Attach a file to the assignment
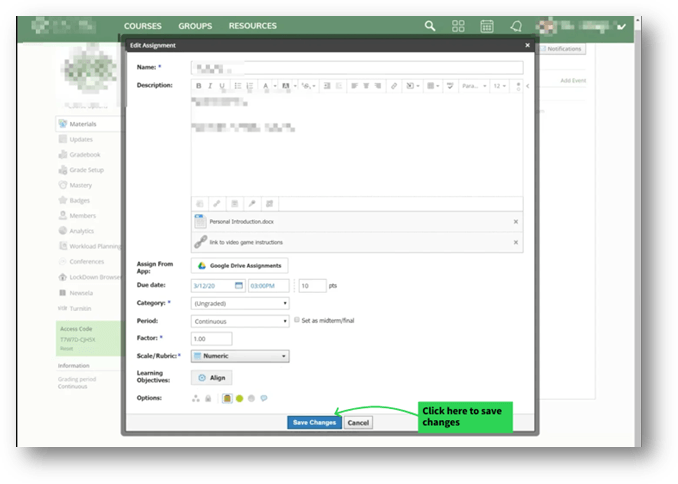 coord(200,203)
